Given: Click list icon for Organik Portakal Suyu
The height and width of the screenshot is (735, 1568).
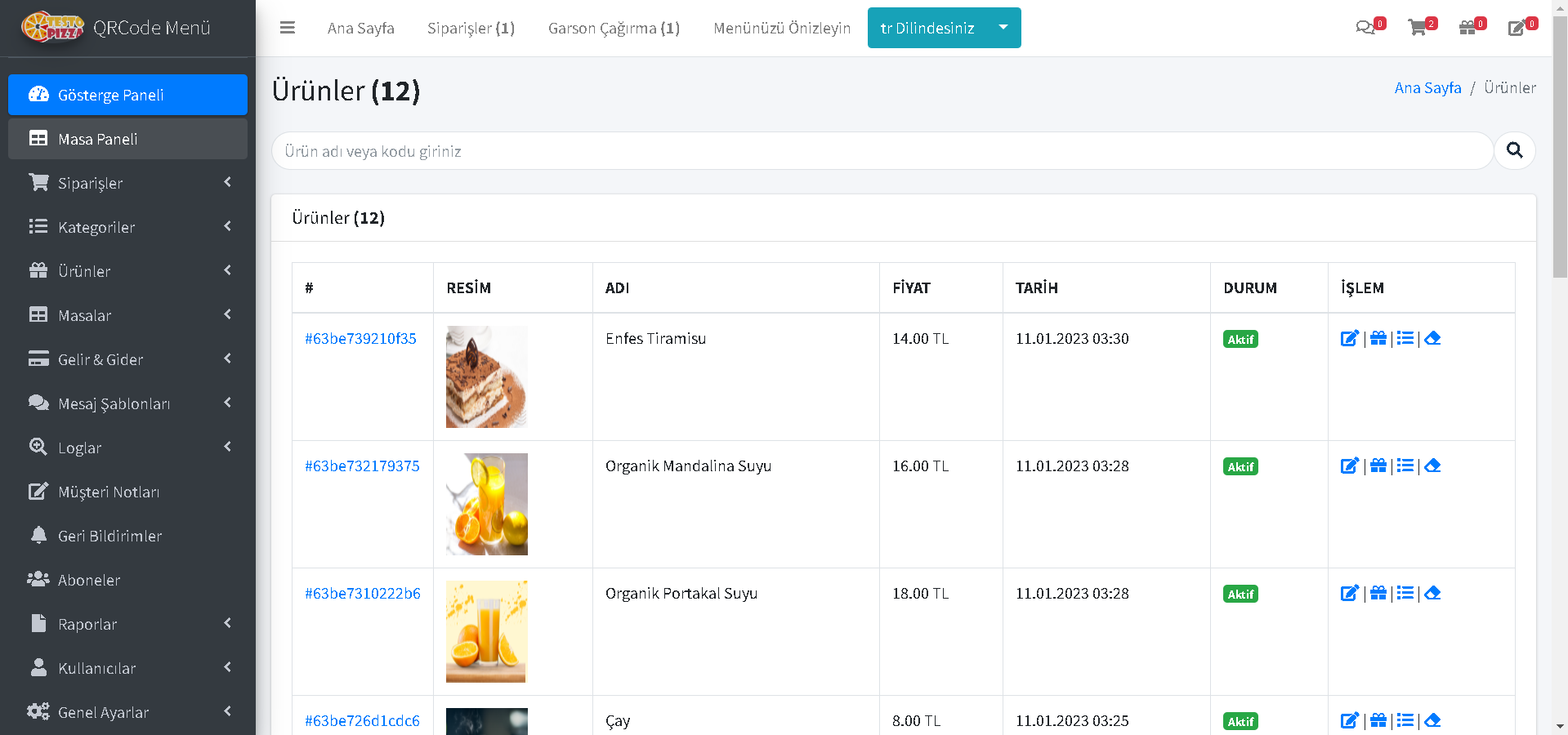Looking at the screenshot, I should tap(1405, 593).
